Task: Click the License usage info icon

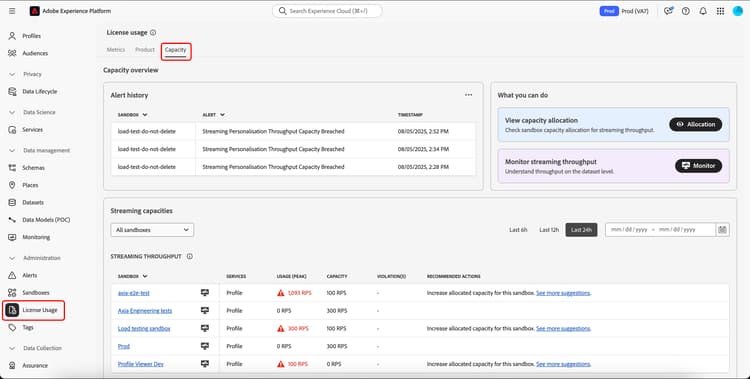Action: point(153,33)
